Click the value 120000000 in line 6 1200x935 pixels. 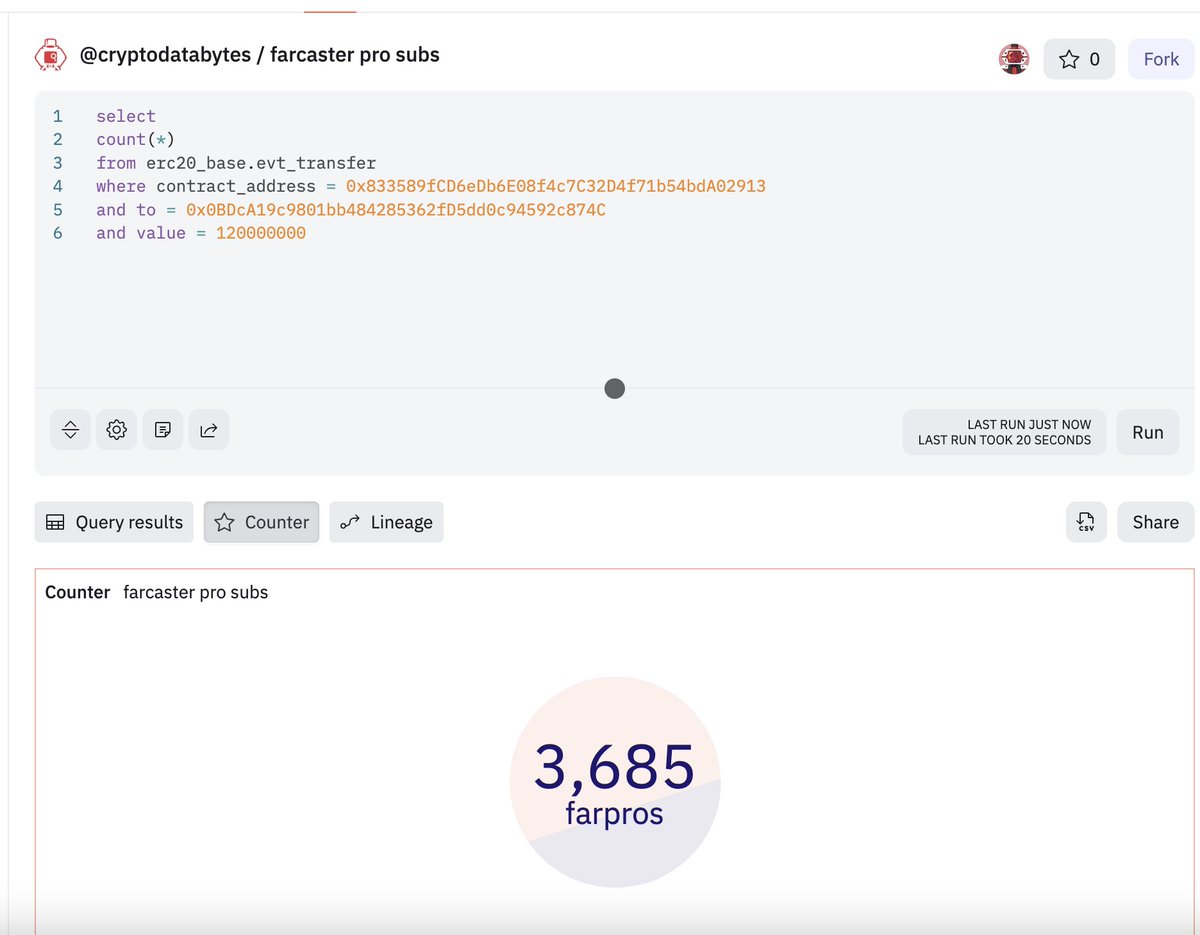tap(261, 233)
